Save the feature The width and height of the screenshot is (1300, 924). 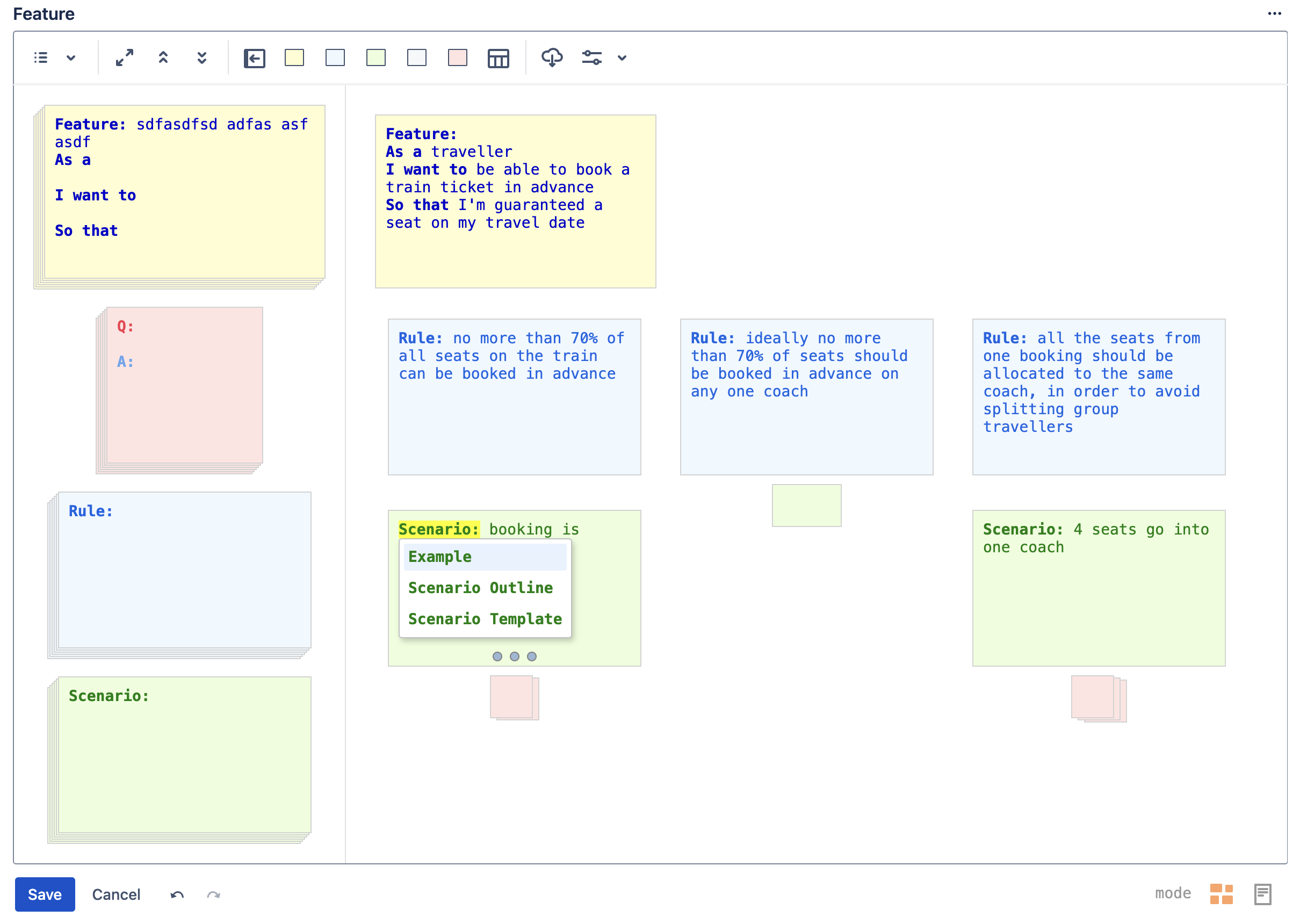point(45,894)
